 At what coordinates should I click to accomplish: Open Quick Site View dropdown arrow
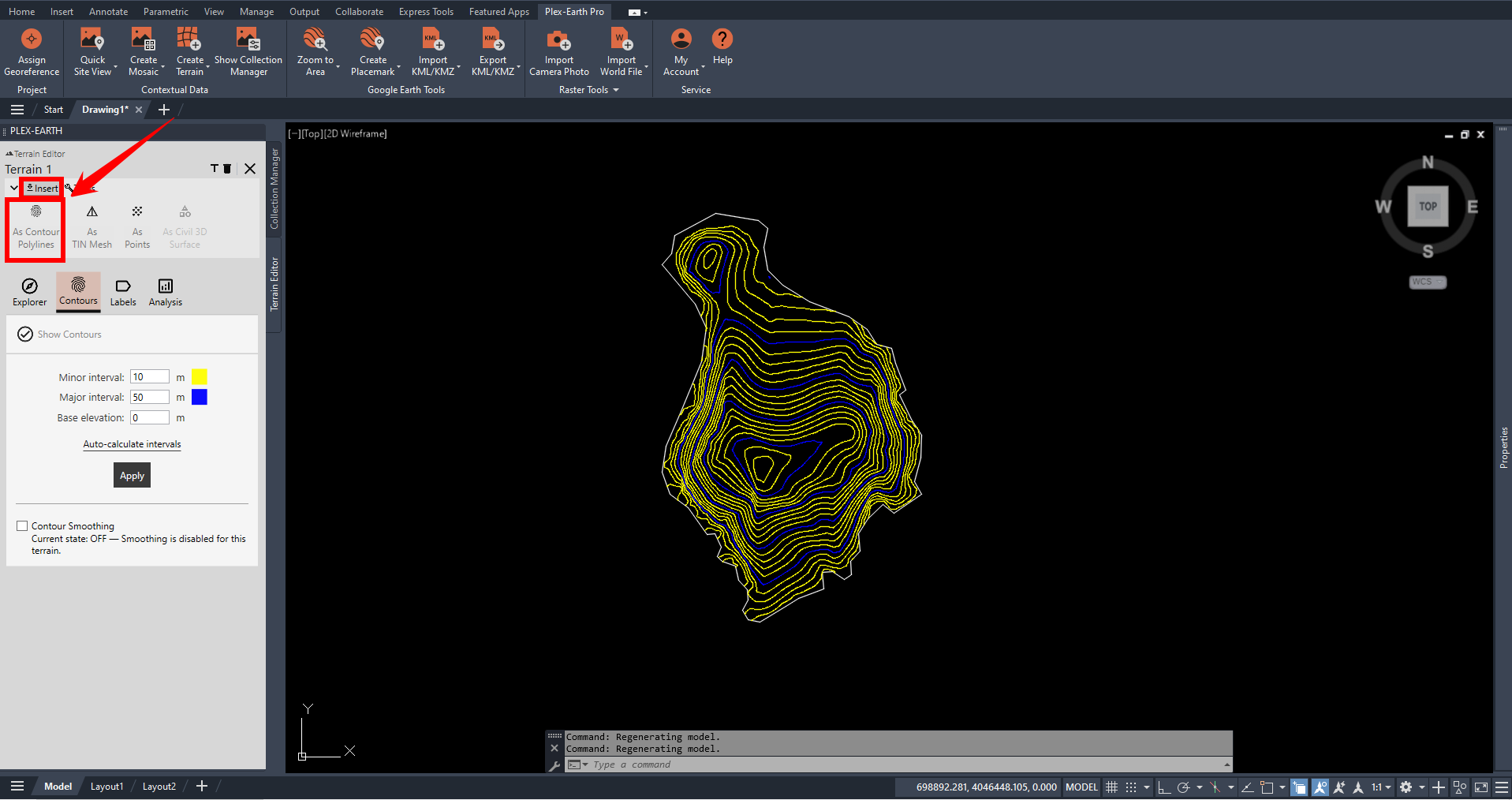[x=116, y=69]
